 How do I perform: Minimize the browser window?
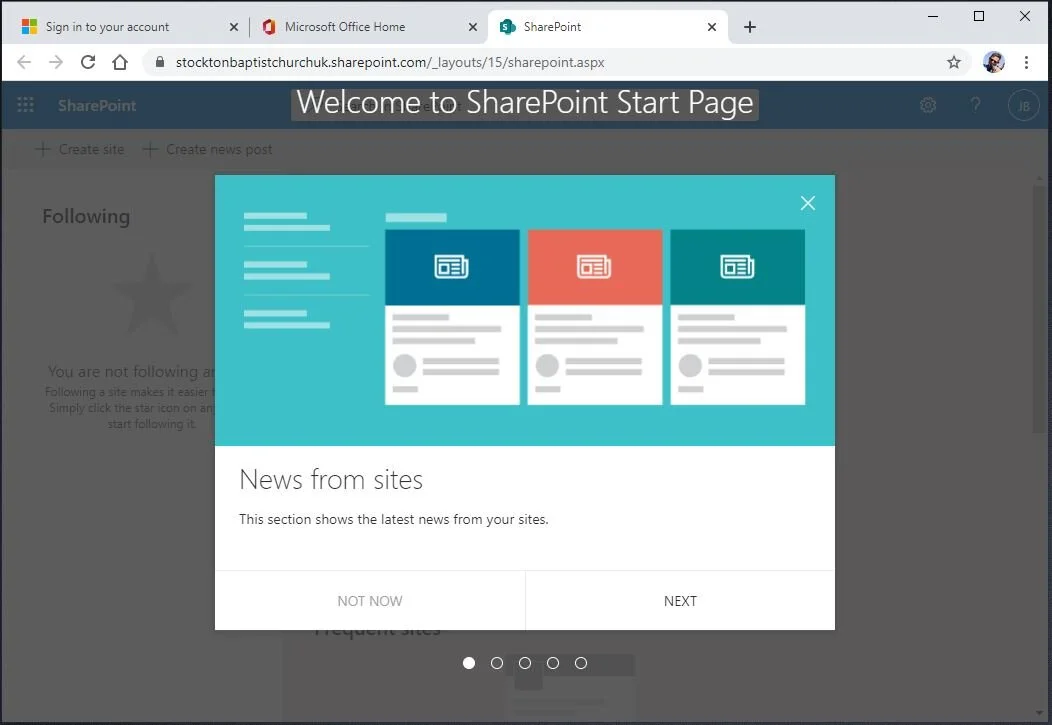pyautogui.click(x=933, y=16)
